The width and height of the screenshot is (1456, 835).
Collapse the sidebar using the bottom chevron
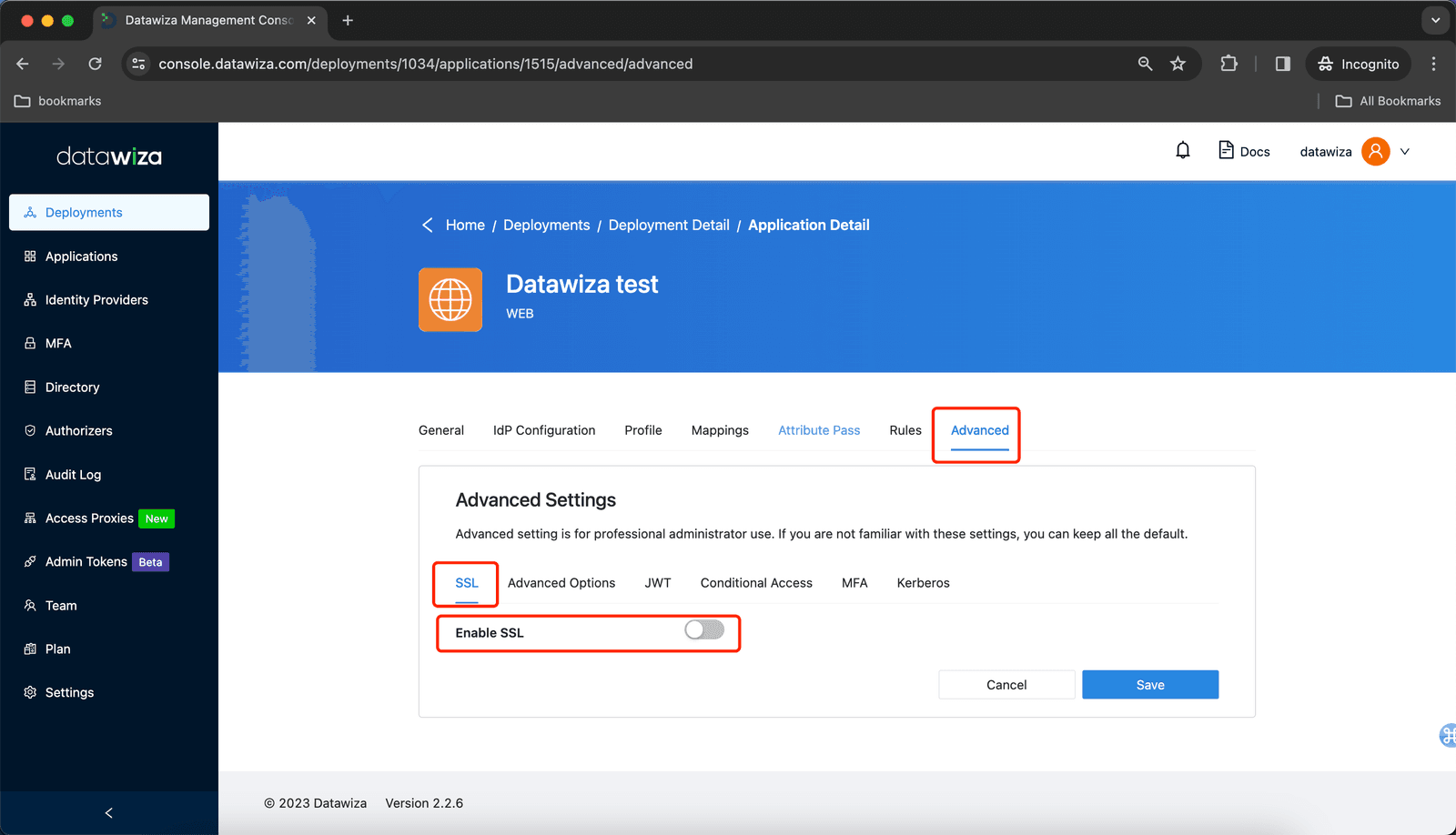(109, 813)
